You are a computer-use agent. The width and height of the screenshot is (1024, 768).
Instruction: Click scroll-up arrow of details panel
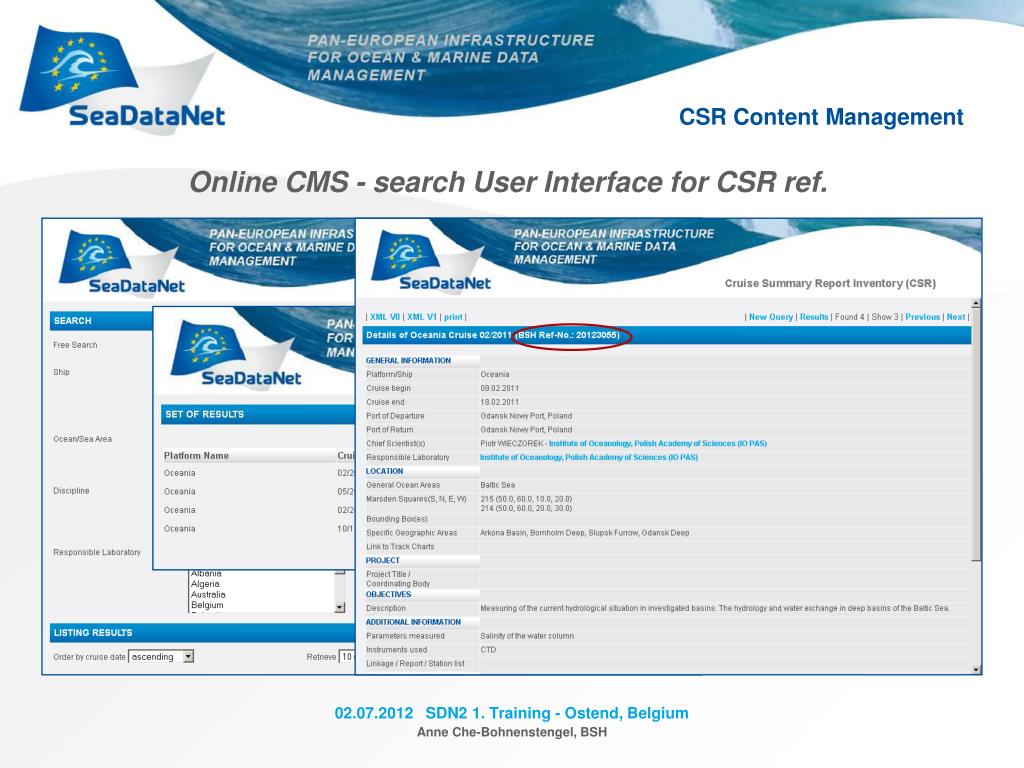976,304
